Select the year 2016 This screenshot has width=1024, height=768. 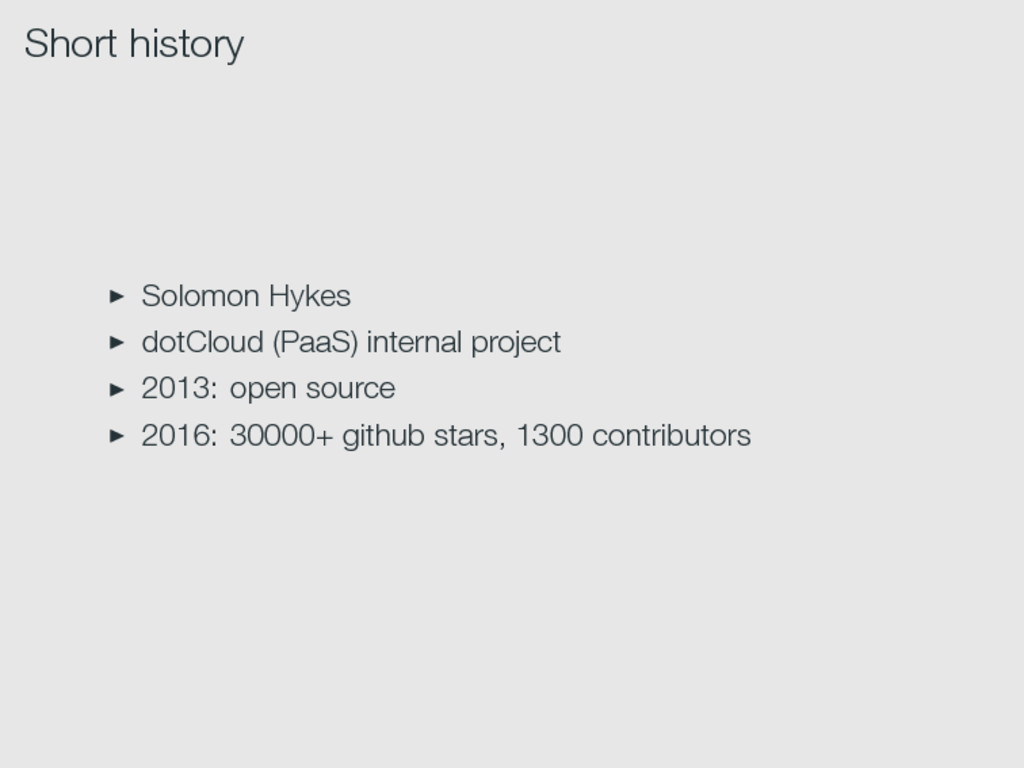coord(180,436)
